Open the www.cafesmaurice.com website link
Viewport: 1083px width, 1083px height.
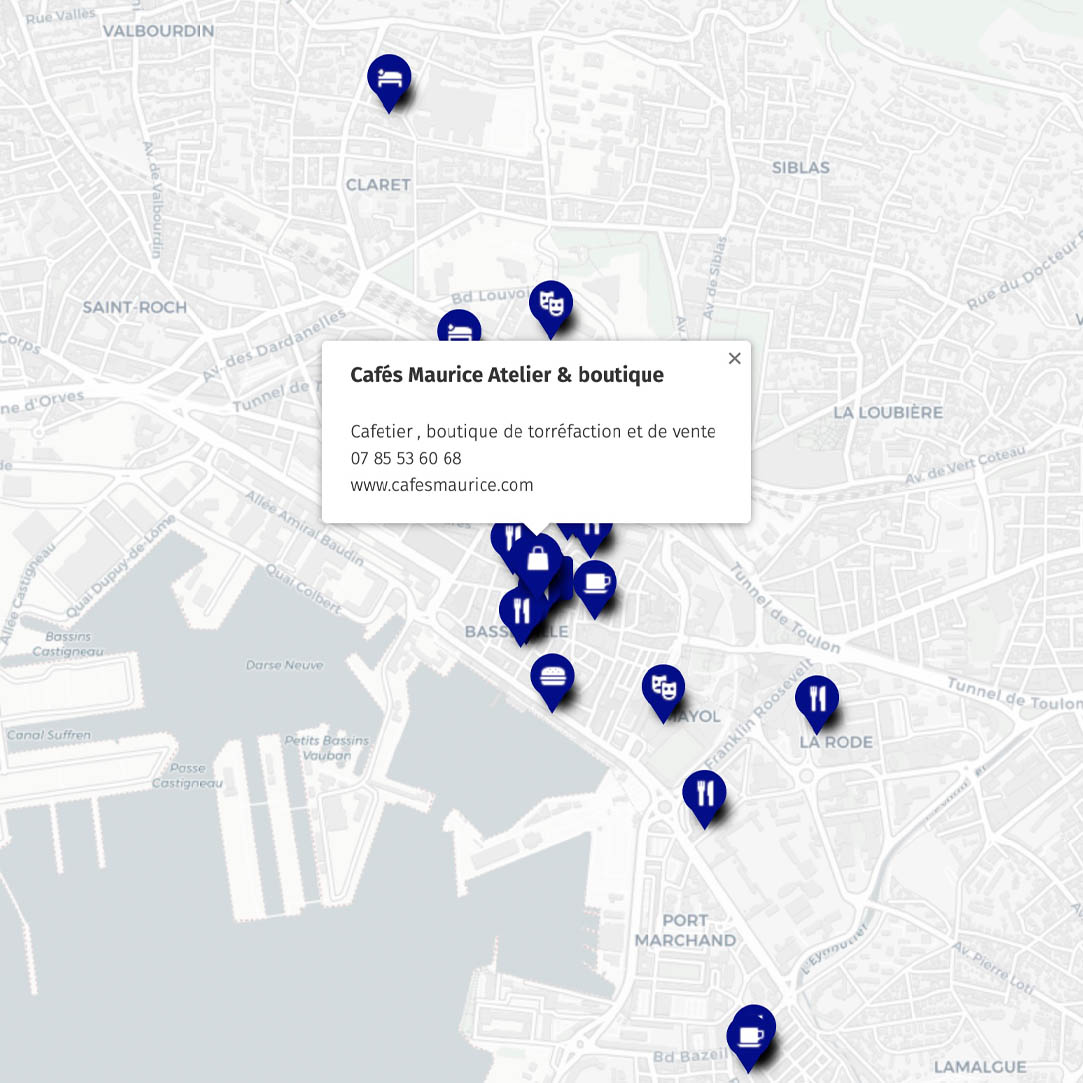[x=441, y=485]
